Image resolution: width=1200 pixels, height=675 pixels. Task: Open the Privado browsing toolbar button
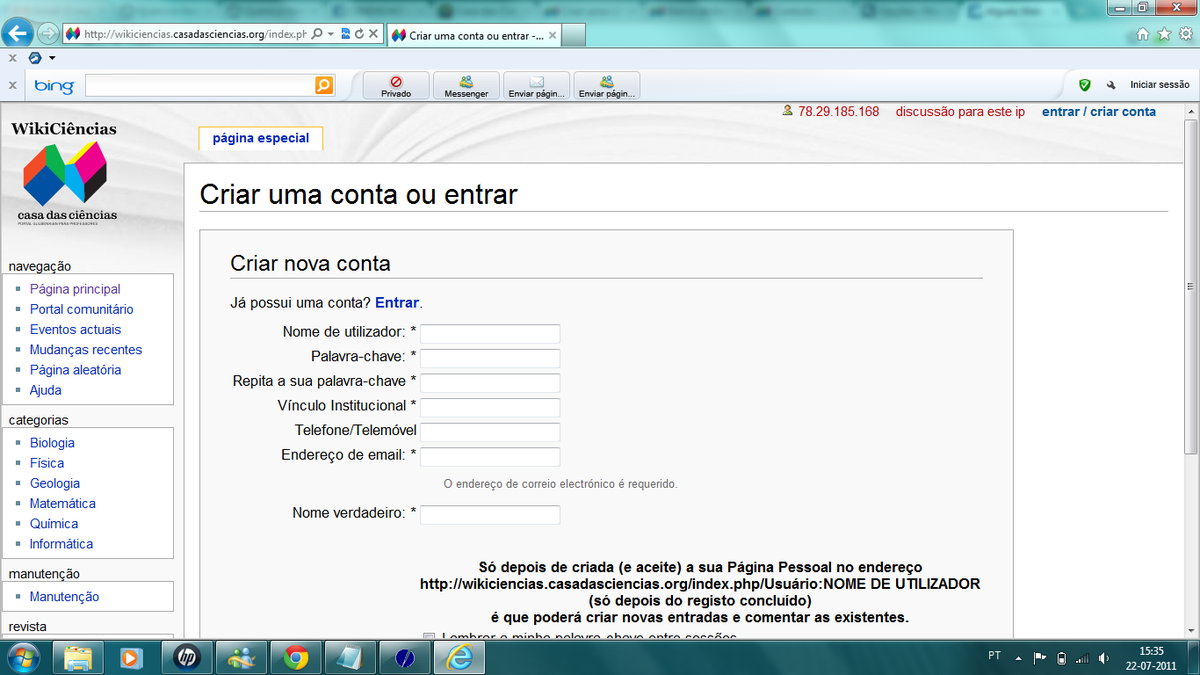pos(396,86)
